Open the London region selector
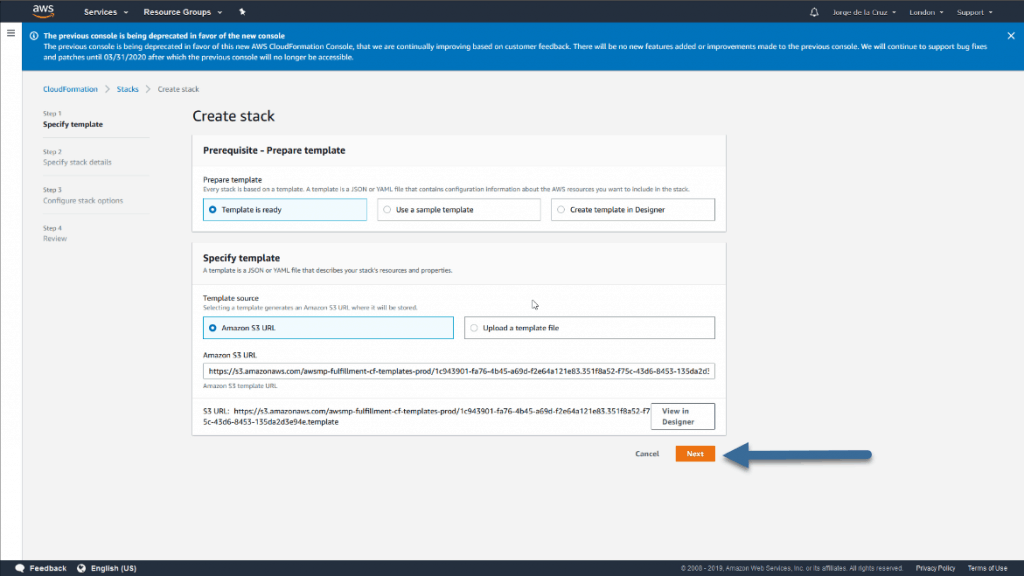Screen dimensions: 1024x576 [926, 12]
